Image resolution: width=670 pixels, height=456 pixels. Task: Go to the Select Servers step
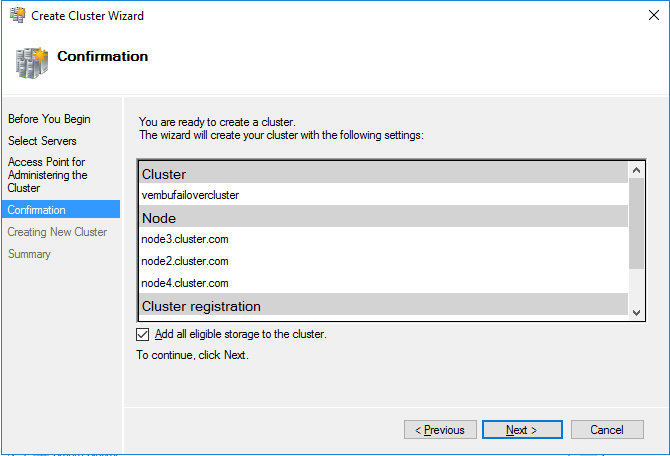42,141
